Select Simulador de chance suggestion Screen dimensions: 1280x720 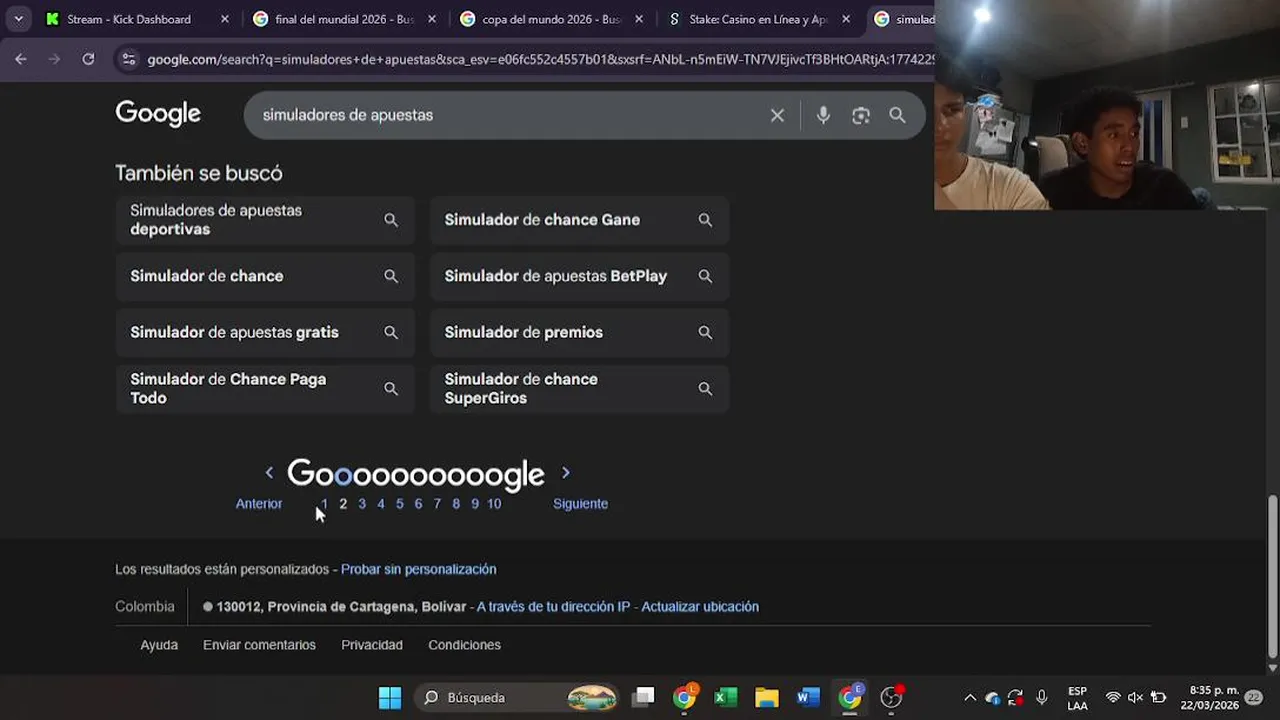pos(265,276)
